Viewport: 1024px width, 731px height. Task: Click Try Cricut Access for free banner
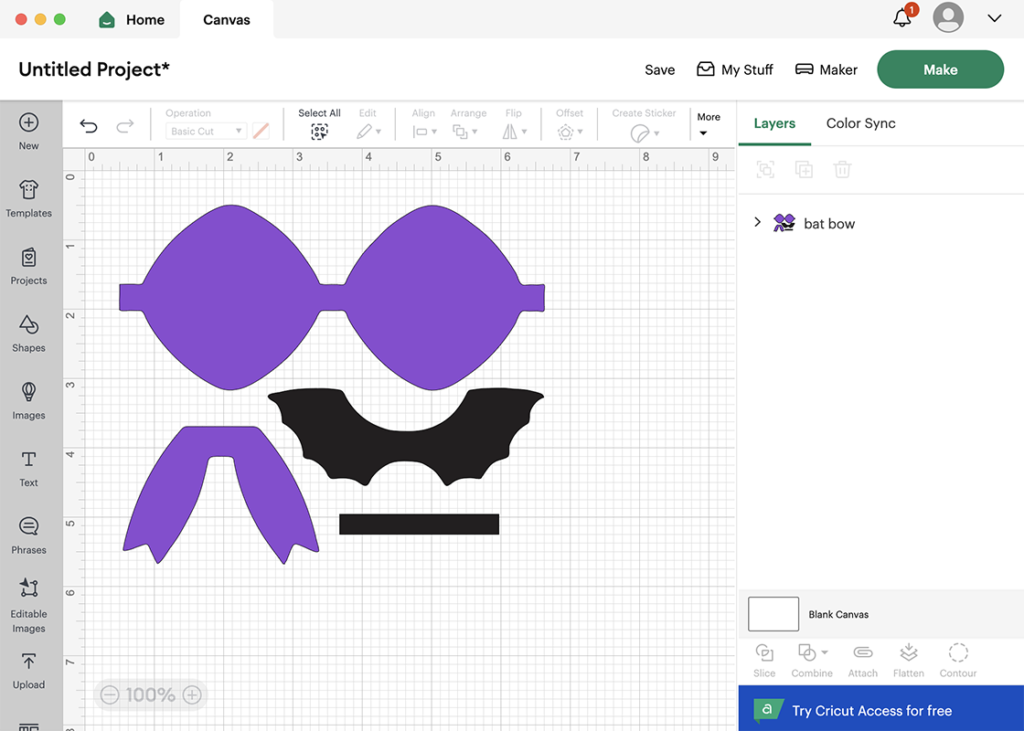(x=881, y=709)
